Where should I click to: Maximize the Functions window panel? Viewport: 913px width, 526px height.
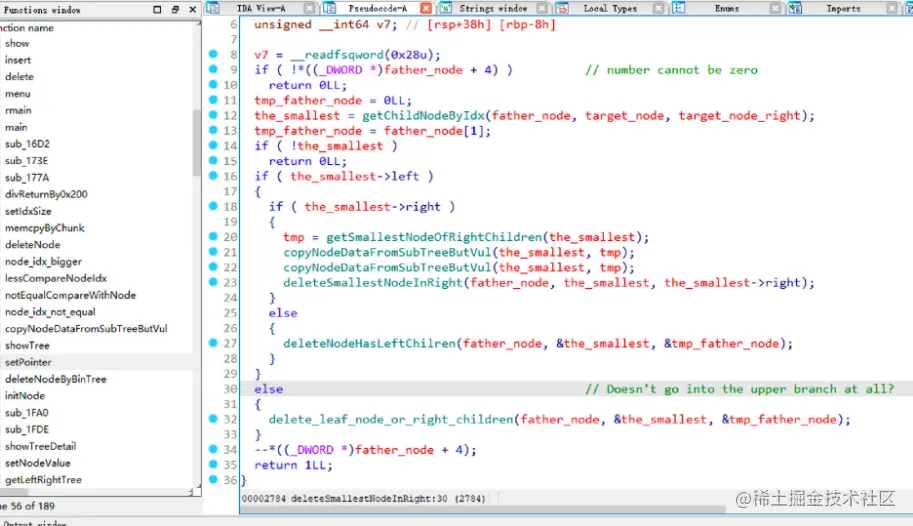tap(157, 9)
